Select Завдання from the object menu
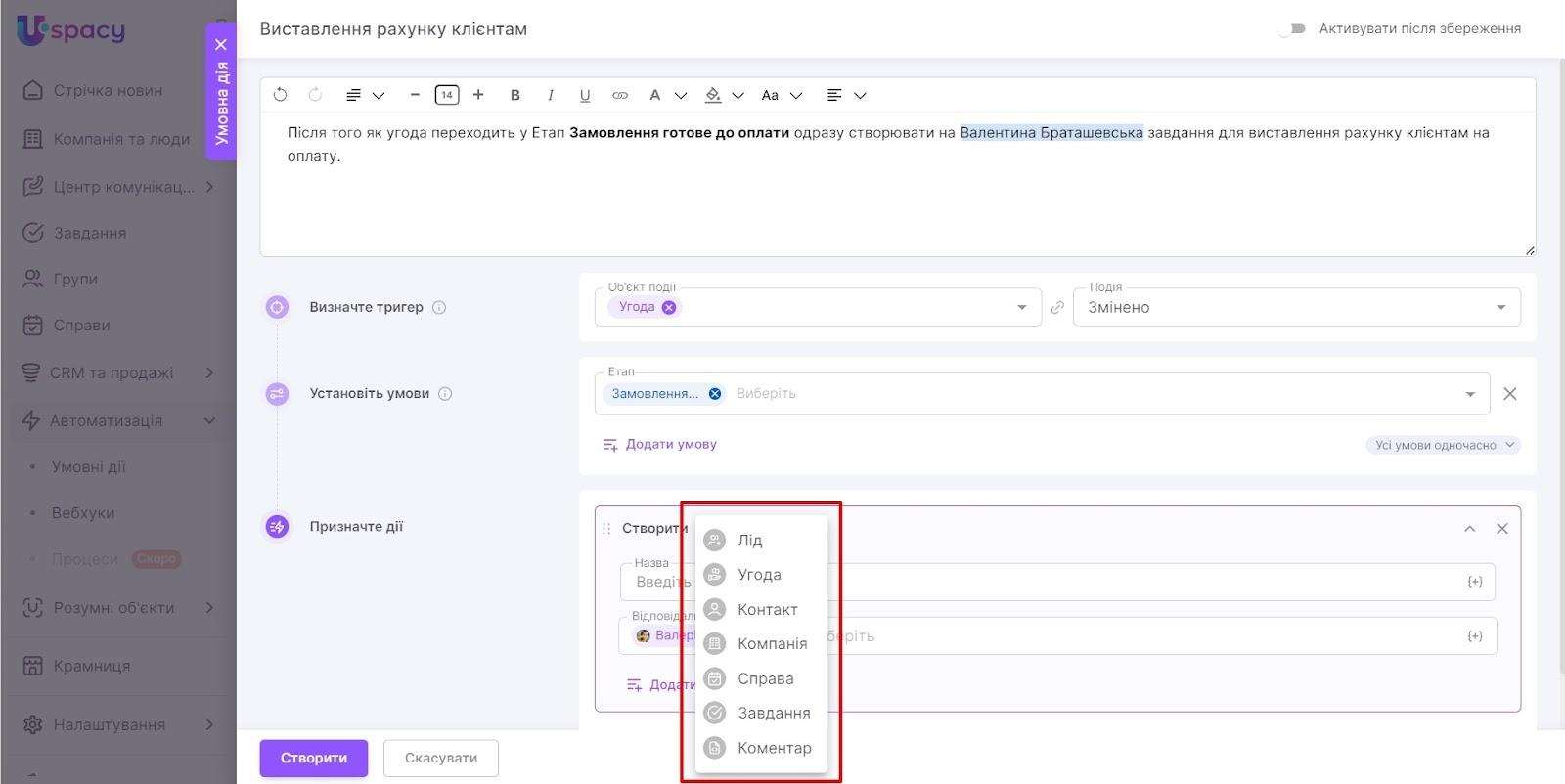The height and width of the screenshot is (784, 1565). coord(773,713)
